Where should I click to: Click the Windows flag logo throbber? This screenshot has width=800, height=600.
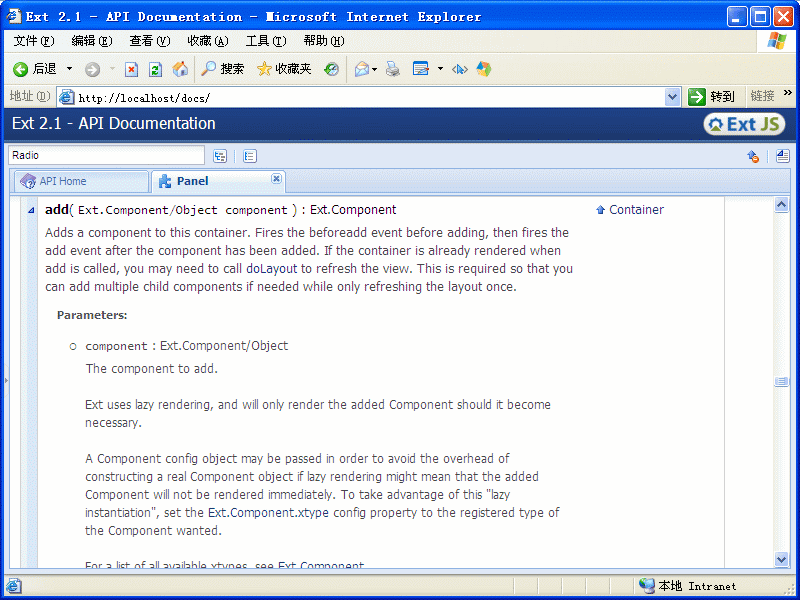pos(777,40)
